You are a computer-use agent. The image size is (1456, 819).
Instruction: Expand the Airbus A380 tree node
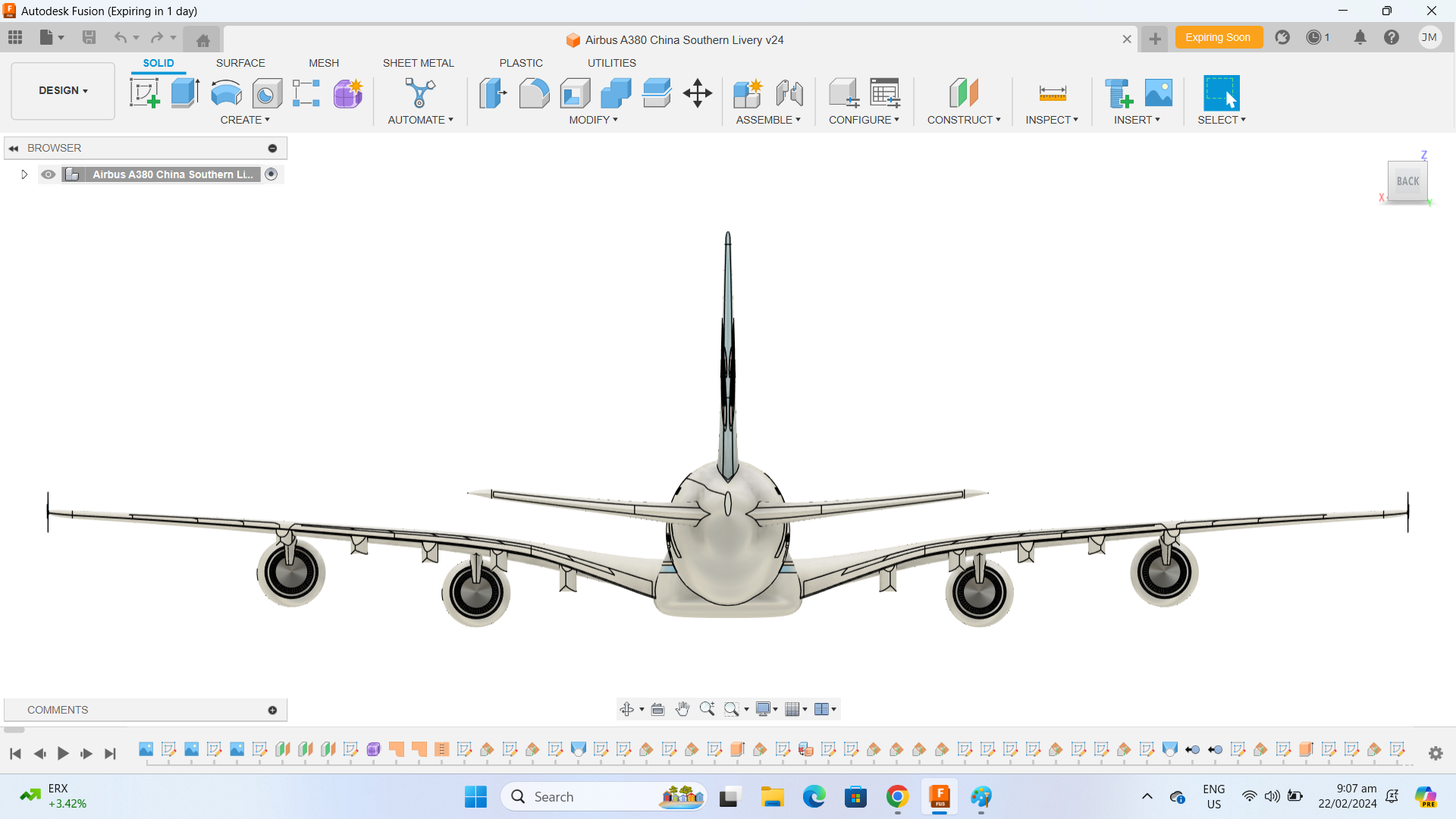click(x=24, y=174)
